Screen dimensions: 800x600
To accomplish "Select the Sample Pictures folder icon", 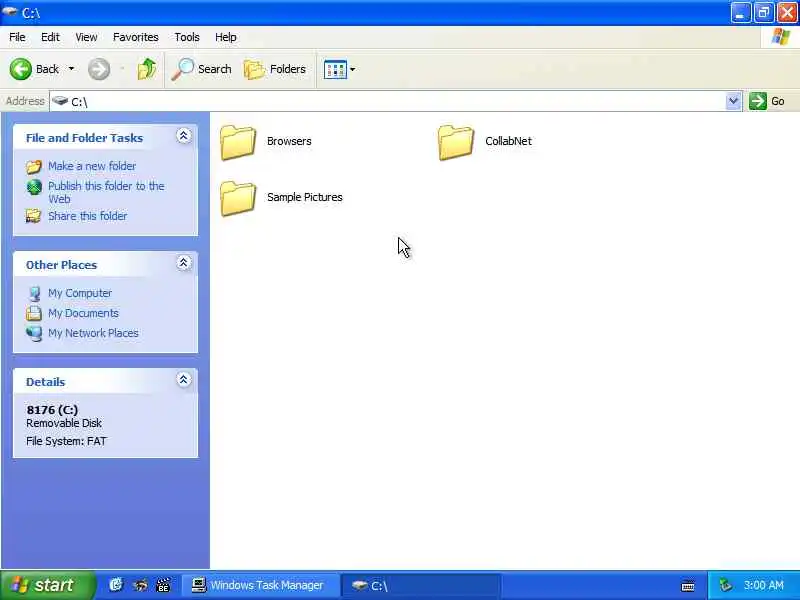I will [x=238, y=198].
